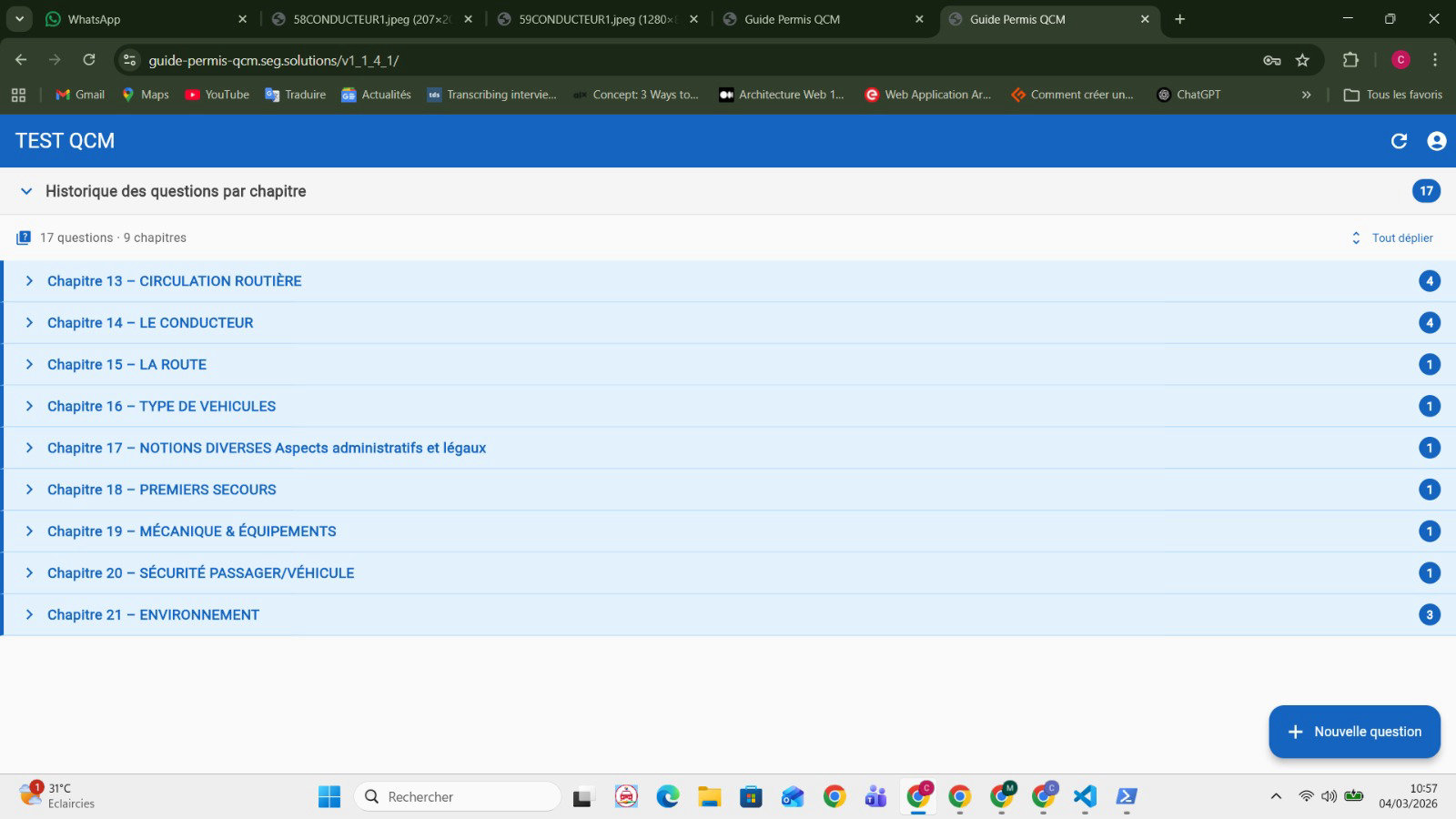Expand Chapitre 13 – CIRCULATION ROUTIÈRE
Image resolution: width=1456 pixels, height=819 pixels.
(730, 281)
